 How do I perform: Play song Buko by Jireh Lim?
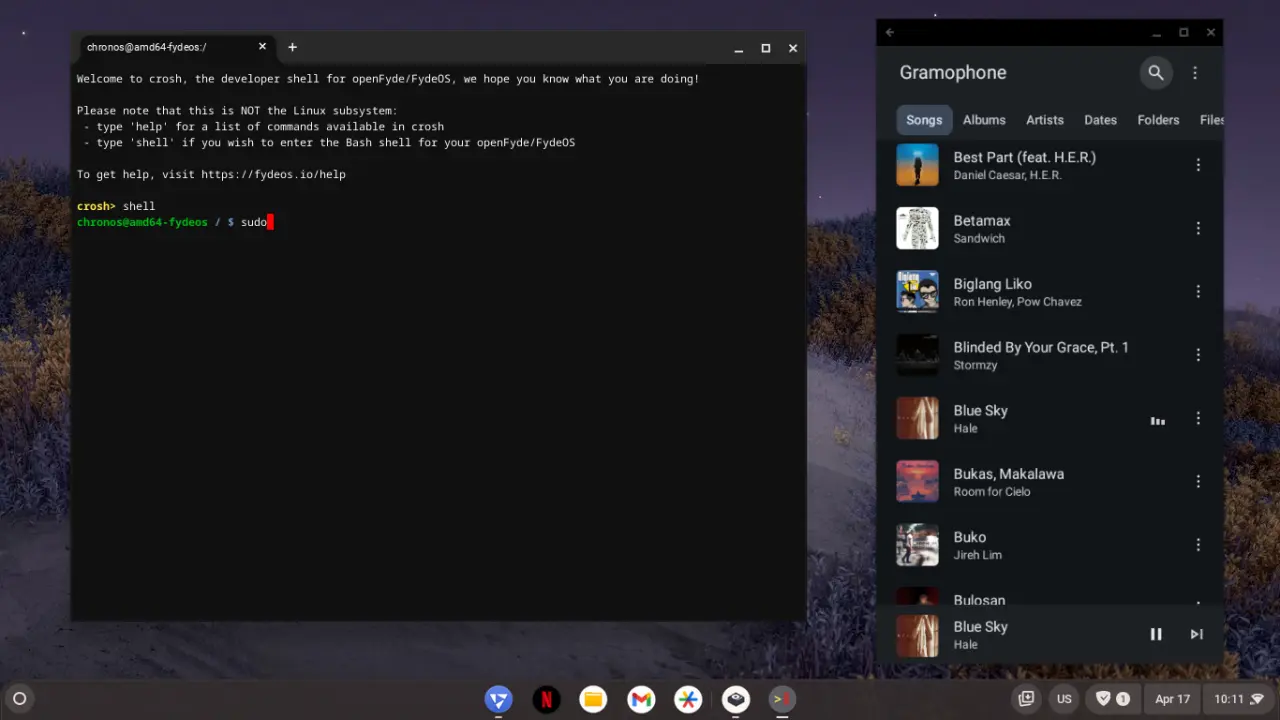[x=1049, y=545]
